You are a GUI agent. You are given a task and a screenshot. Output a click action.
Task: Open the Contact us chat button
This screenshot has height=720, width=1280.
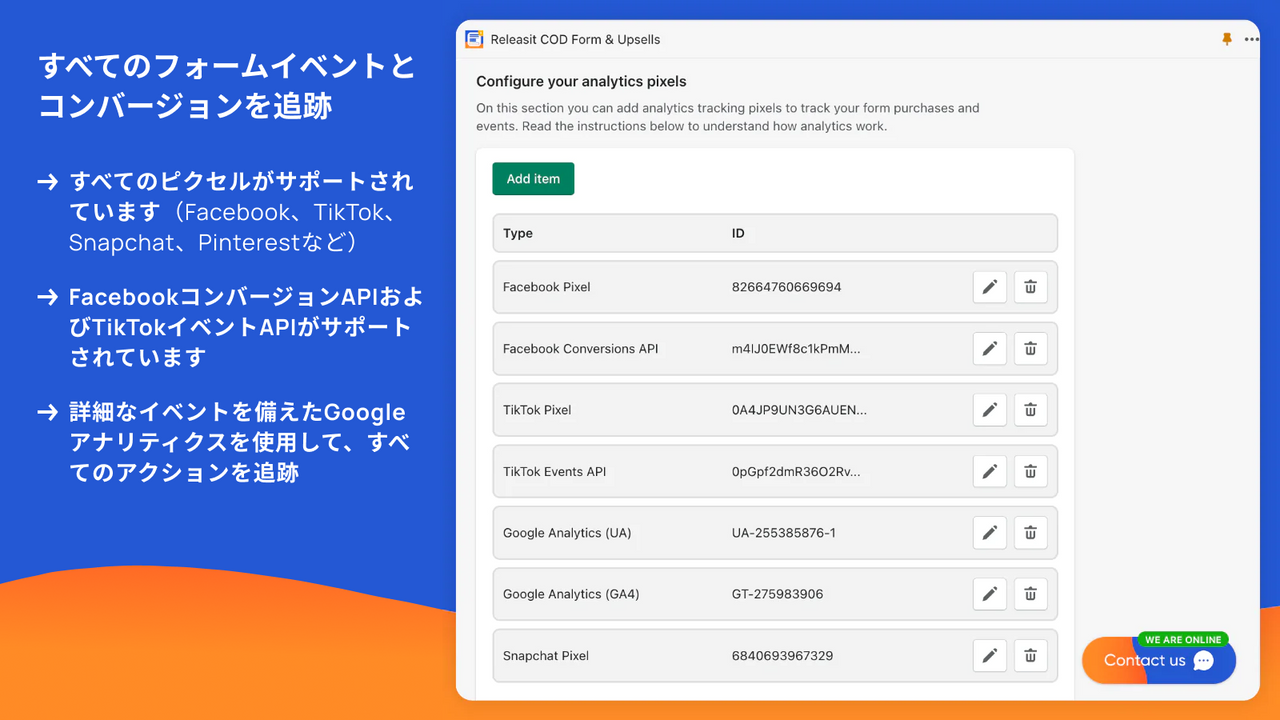pyautogui.click(x=1159, y=660)
